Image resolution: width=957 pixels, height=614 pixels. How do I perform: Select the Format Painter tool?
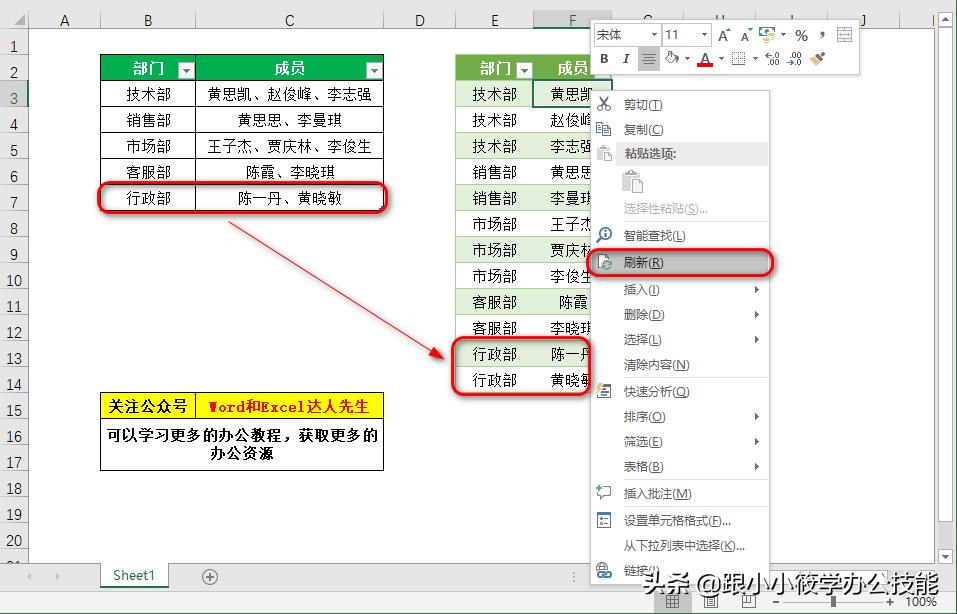(816, 59)
